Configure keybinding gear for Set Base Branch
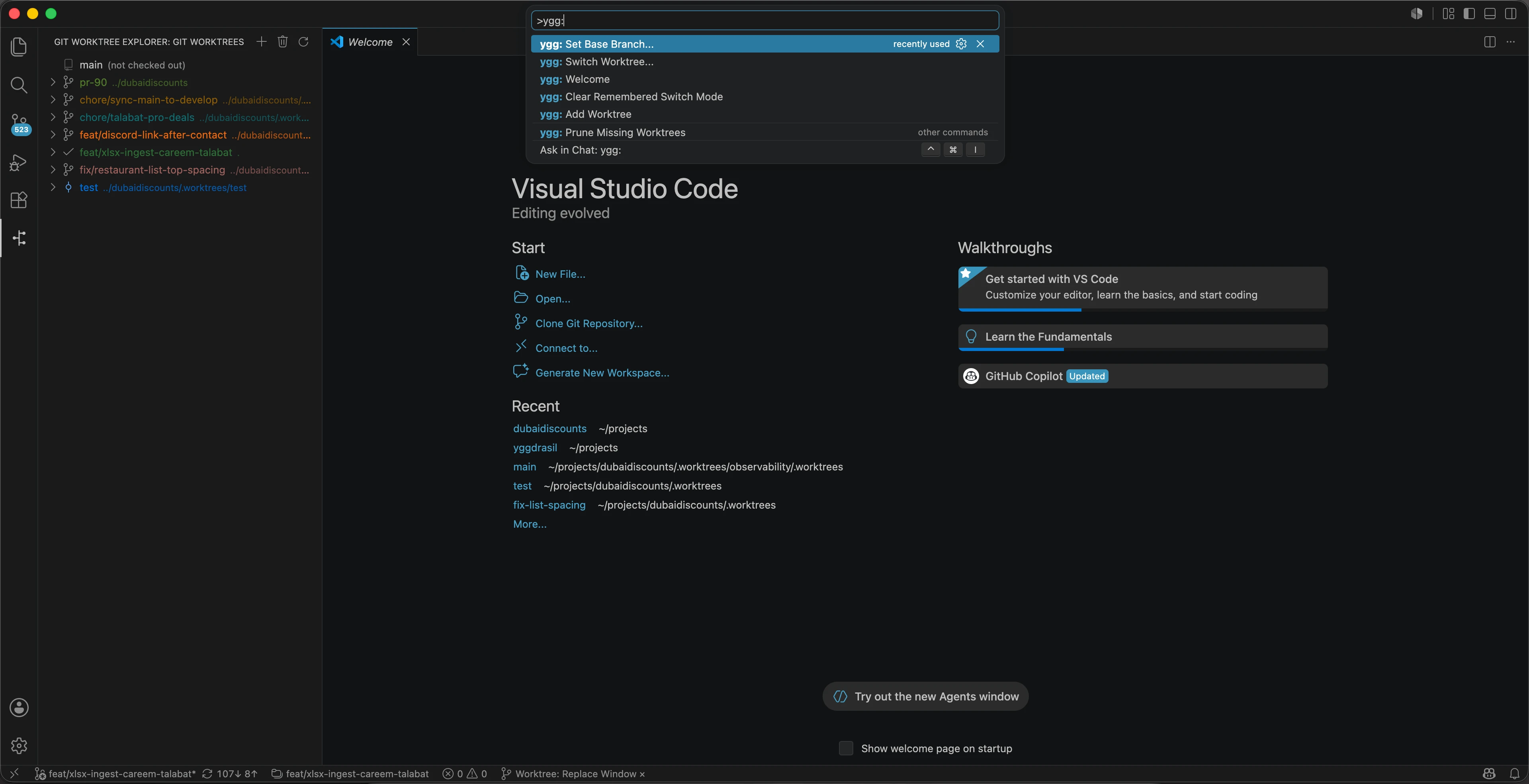 click(x=961, y=44)
